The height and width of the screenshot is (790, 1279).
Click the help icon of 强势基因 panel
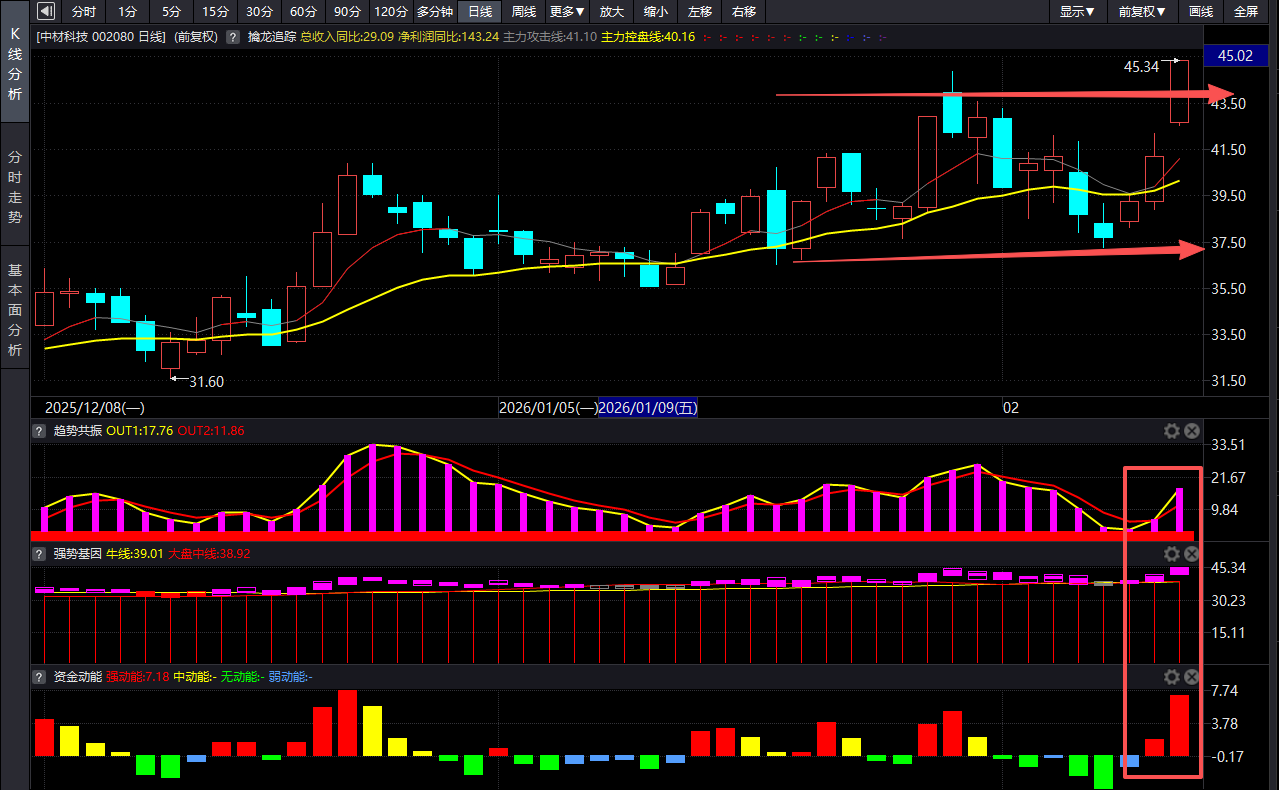click(39, 553)
